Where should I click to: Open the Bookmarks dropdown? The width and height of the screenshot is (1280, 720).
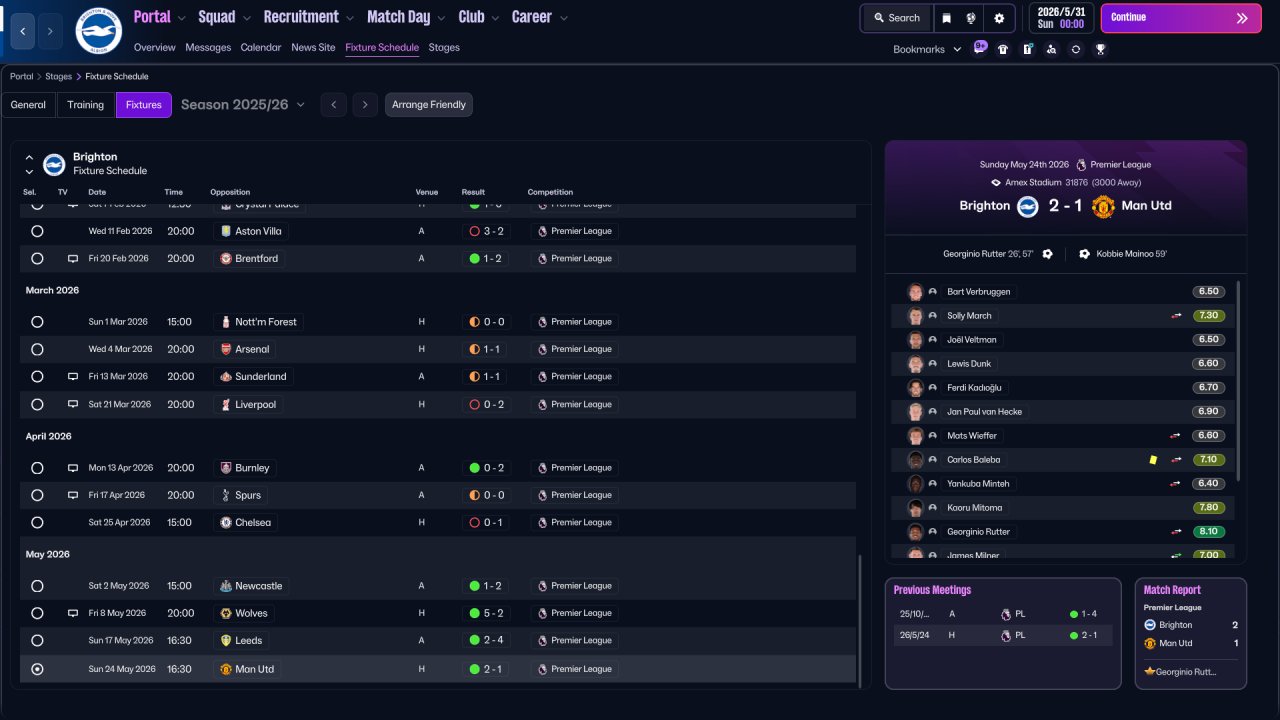tap(927, 49)
